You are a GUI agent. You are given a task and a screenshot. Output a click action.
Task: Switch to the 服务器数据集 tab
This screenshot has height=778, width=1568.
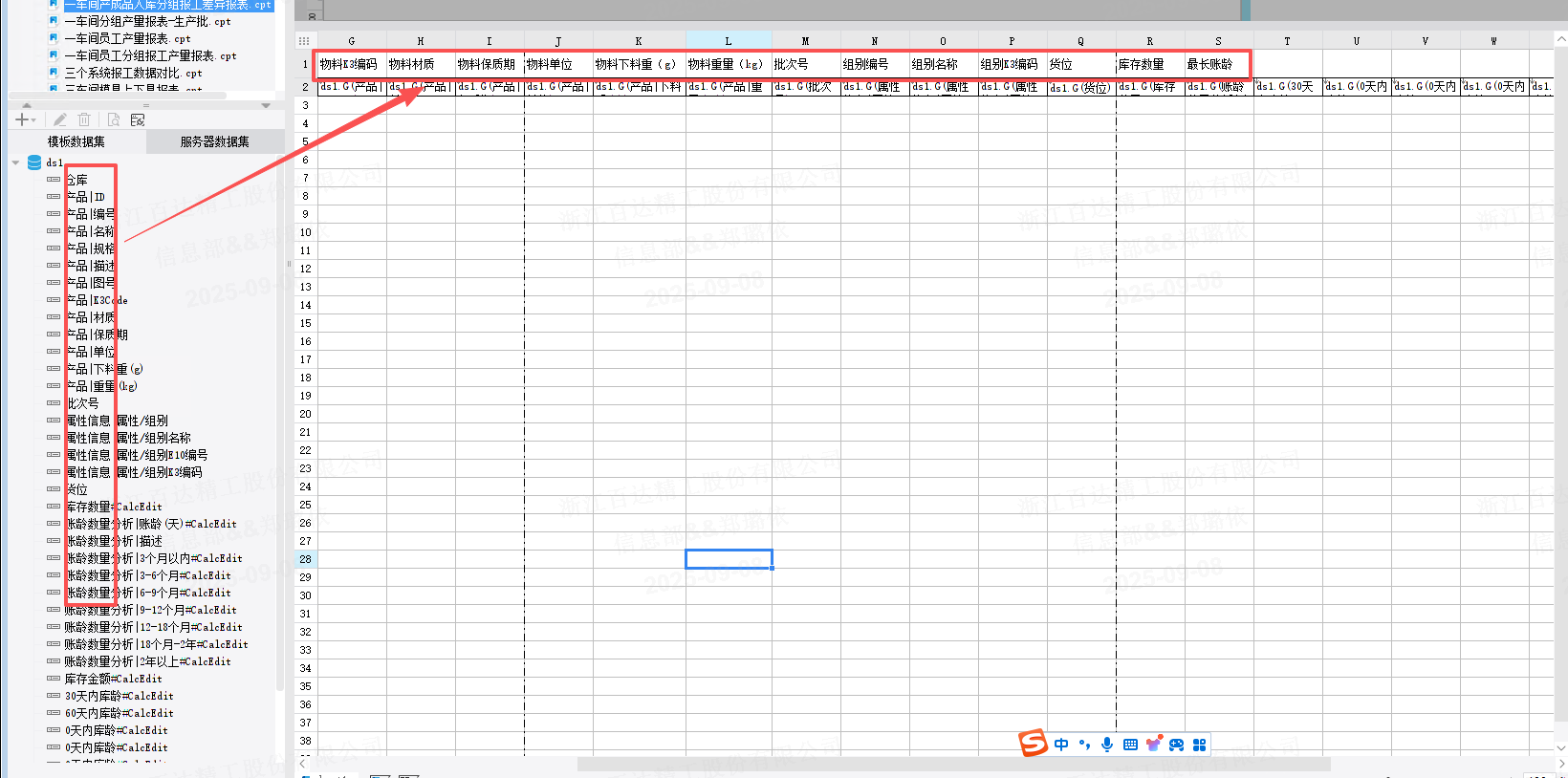215,141
